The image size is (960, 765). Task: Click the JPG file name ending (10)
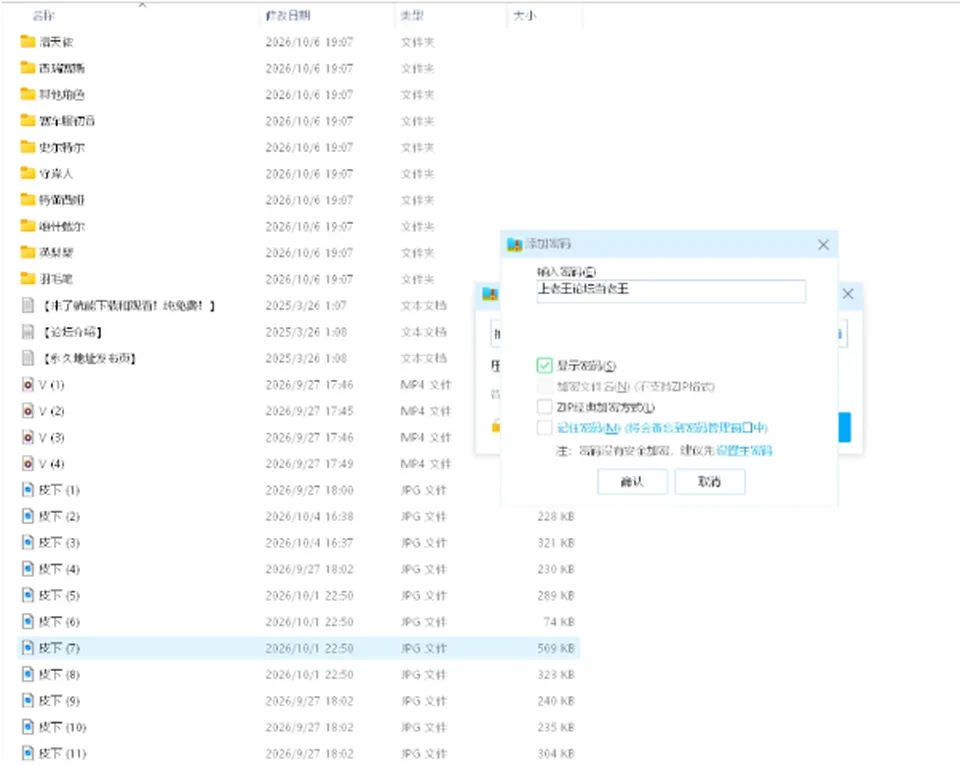pos(62,726)
